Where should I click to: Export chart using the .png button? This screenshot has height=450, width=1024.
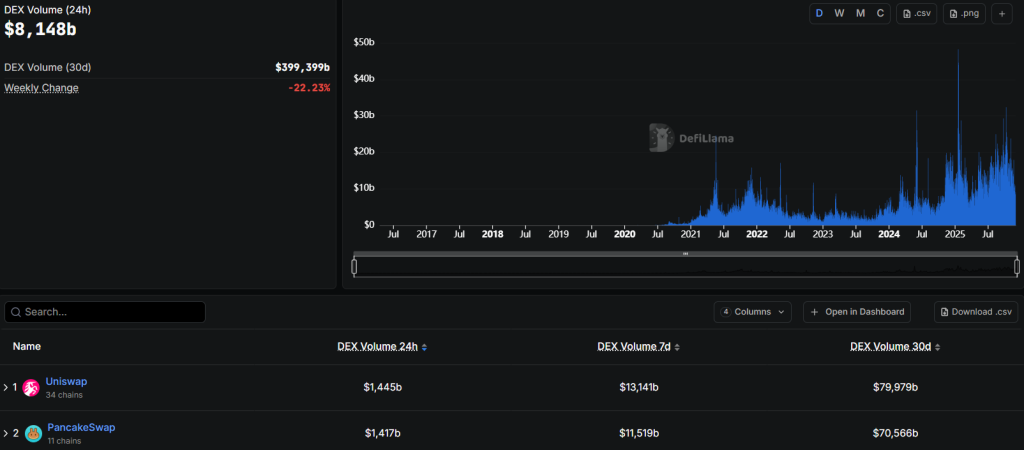pyautogui.click(x=964, y=14)
